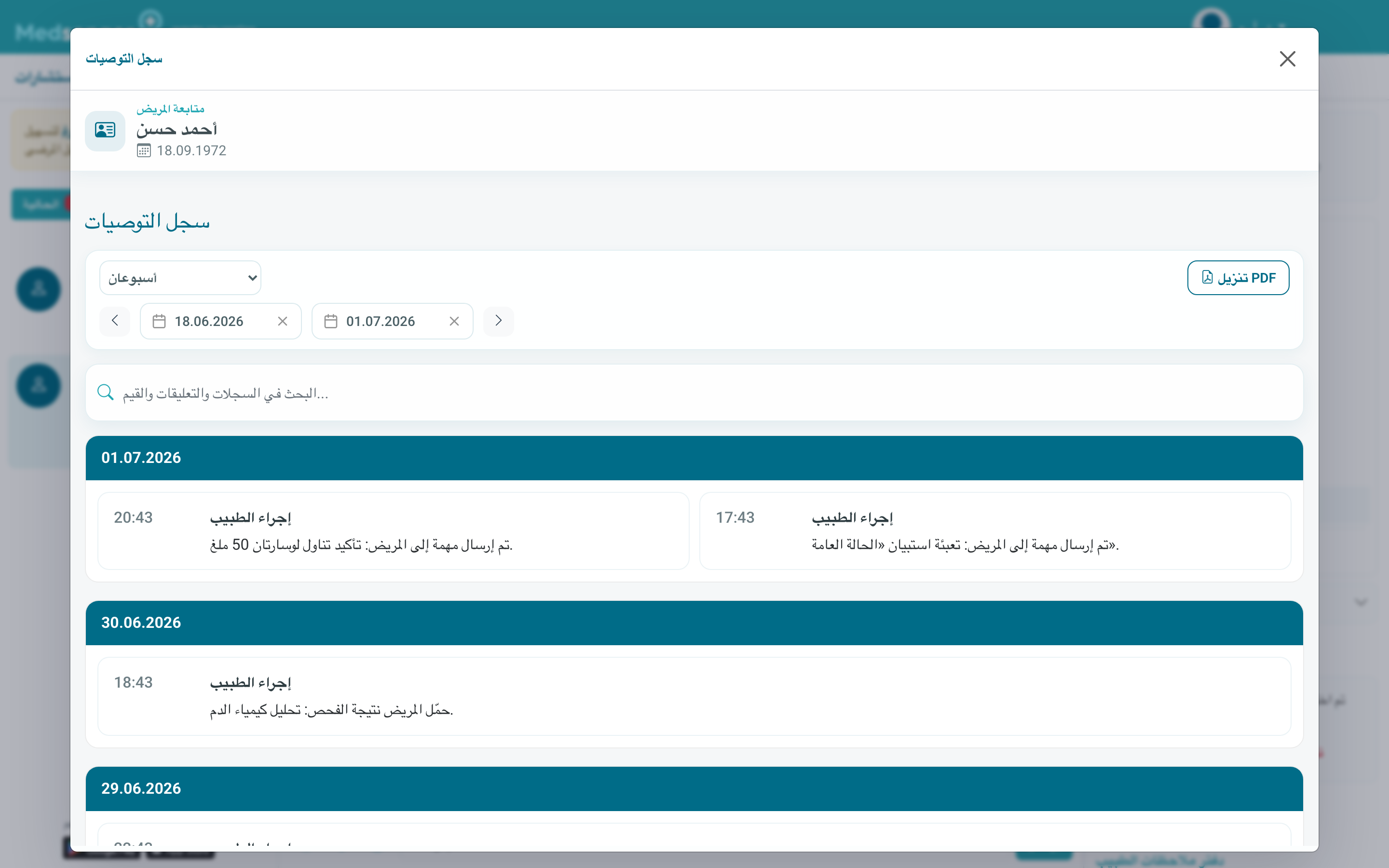Click first round user icon in background sidebar
The image size is (1389, 868).
(x=39, y=289)
